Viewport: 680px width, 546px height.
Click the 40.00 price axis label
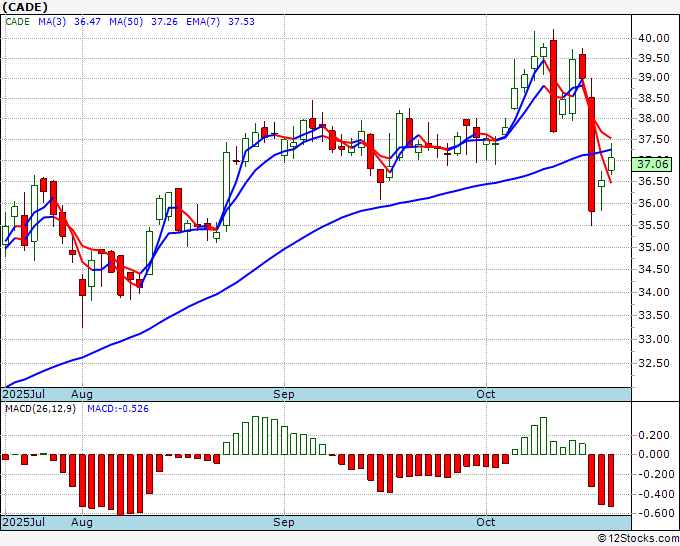tap(654, 38)
